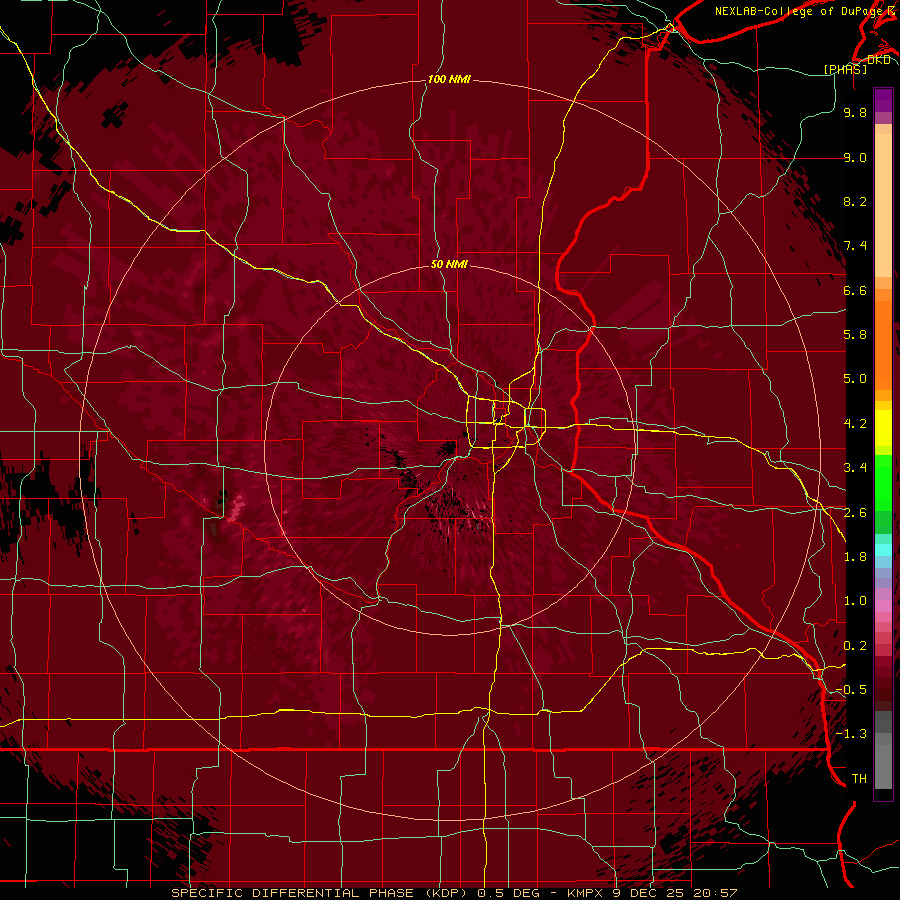Click the 5.8 value on the color scale
900x900 pixels.
pyautogui.click(x=855, y=335)
